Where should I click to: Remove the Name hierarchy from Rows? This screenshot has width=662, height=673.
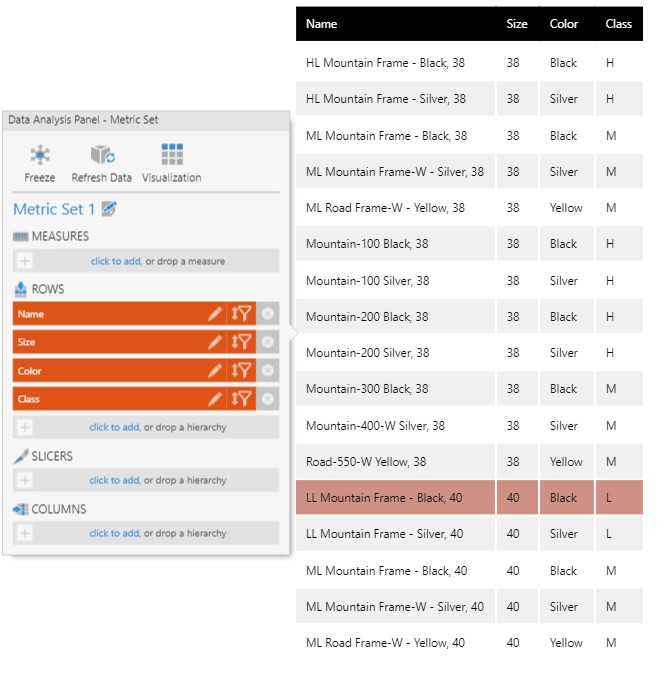click(x=267, y=314)
